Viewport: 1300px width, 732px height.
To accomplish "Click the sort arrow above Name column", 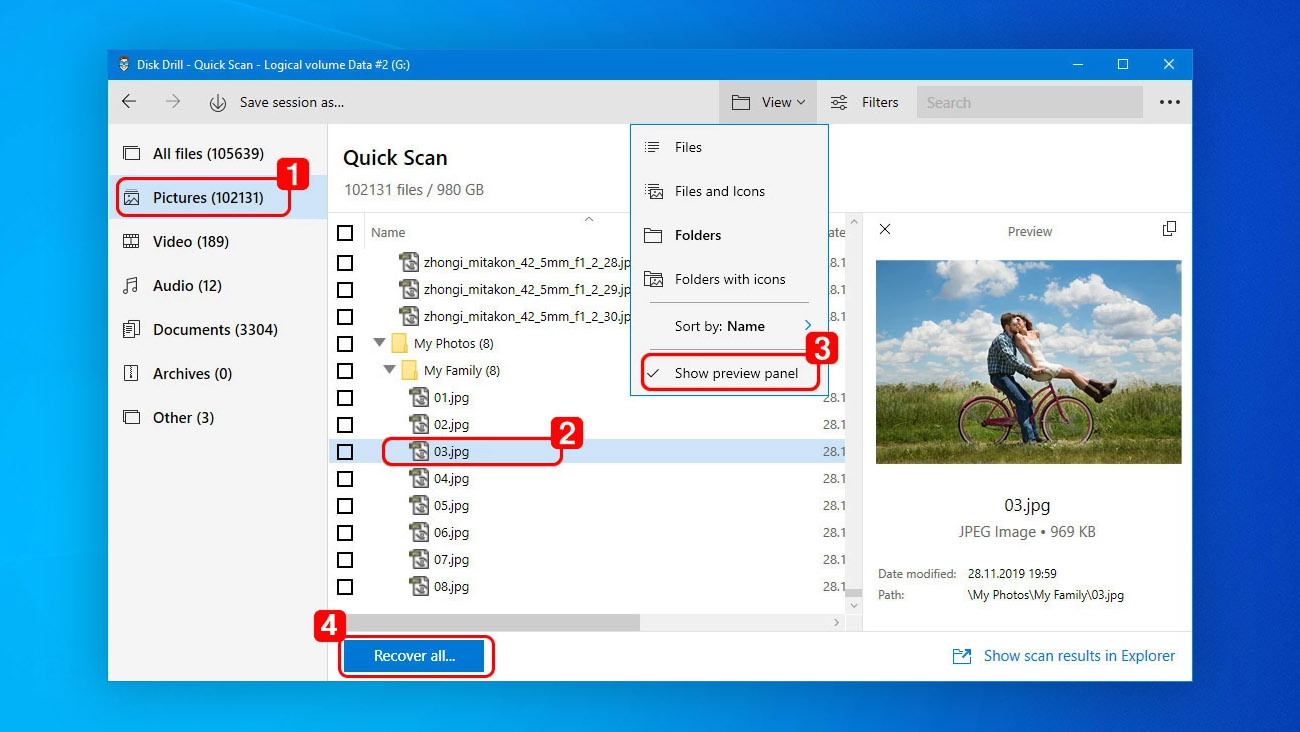I will [x=589, y=219].
